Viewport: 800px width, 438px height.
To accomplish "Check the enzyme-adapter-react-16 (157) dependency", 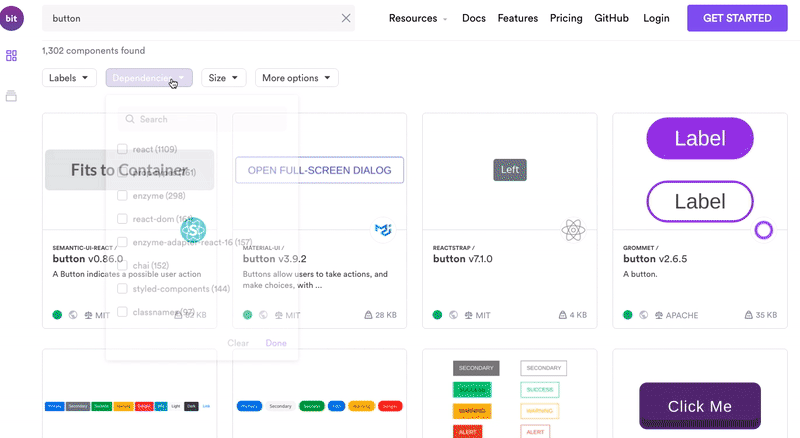I will pyautogui.click(x=122, y=242).
